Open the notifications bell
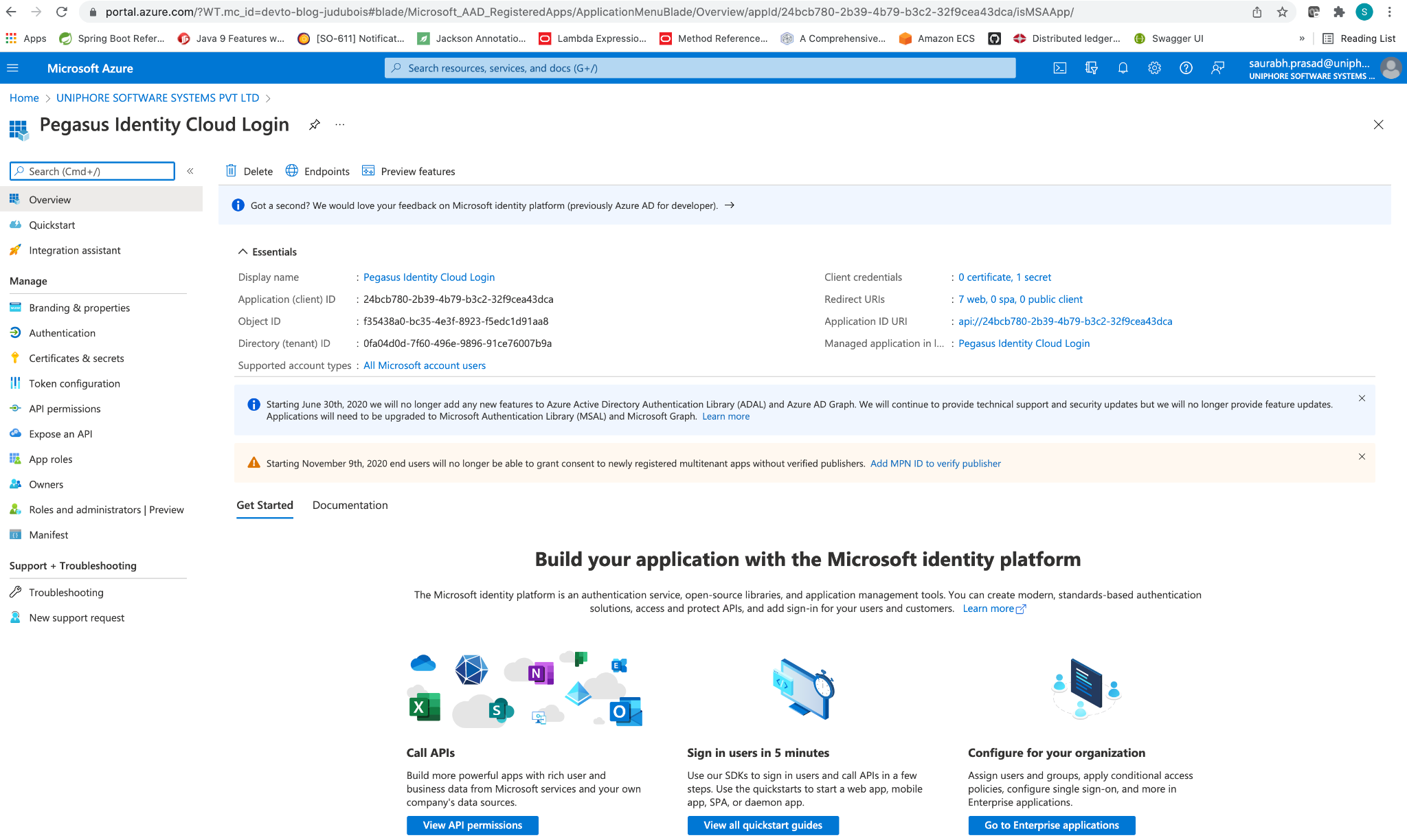 pyautogui.click(x=1123, y=68)
